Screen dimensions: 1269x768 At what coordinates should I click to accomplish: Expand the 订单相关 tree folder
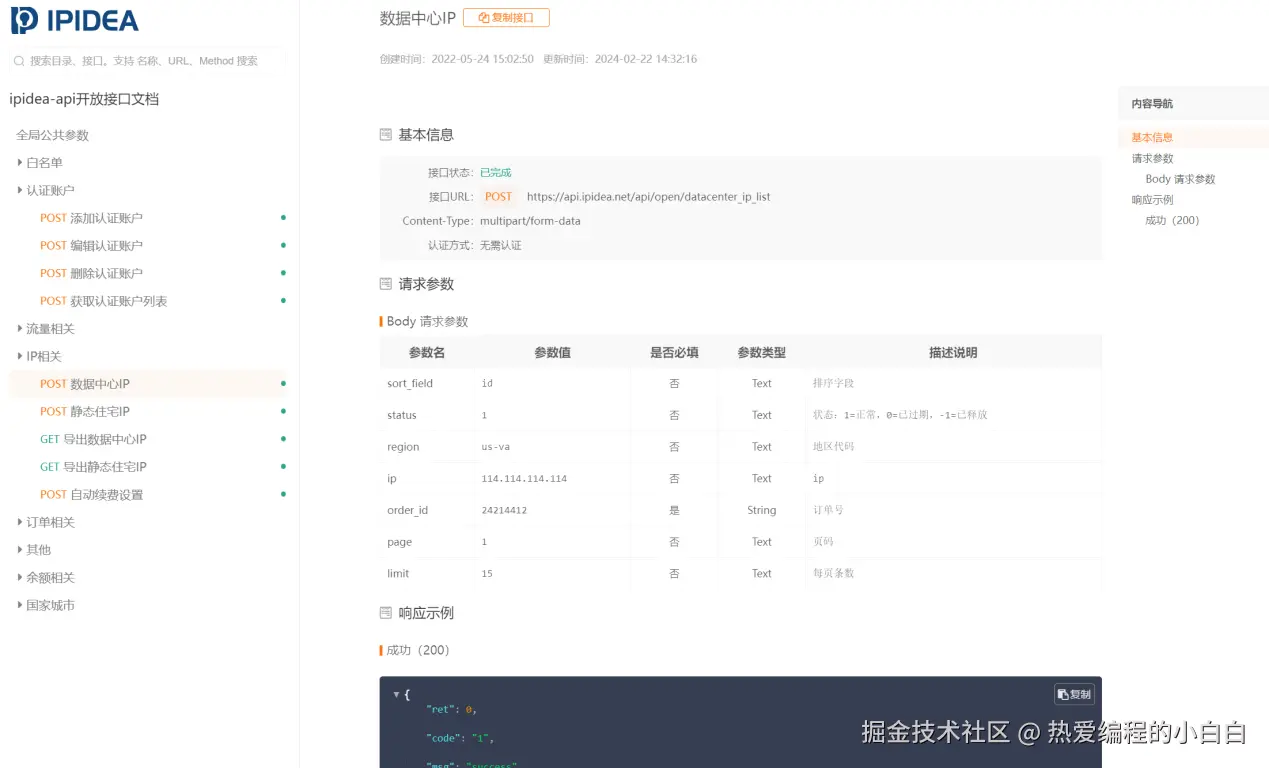[x=20, y=522]
